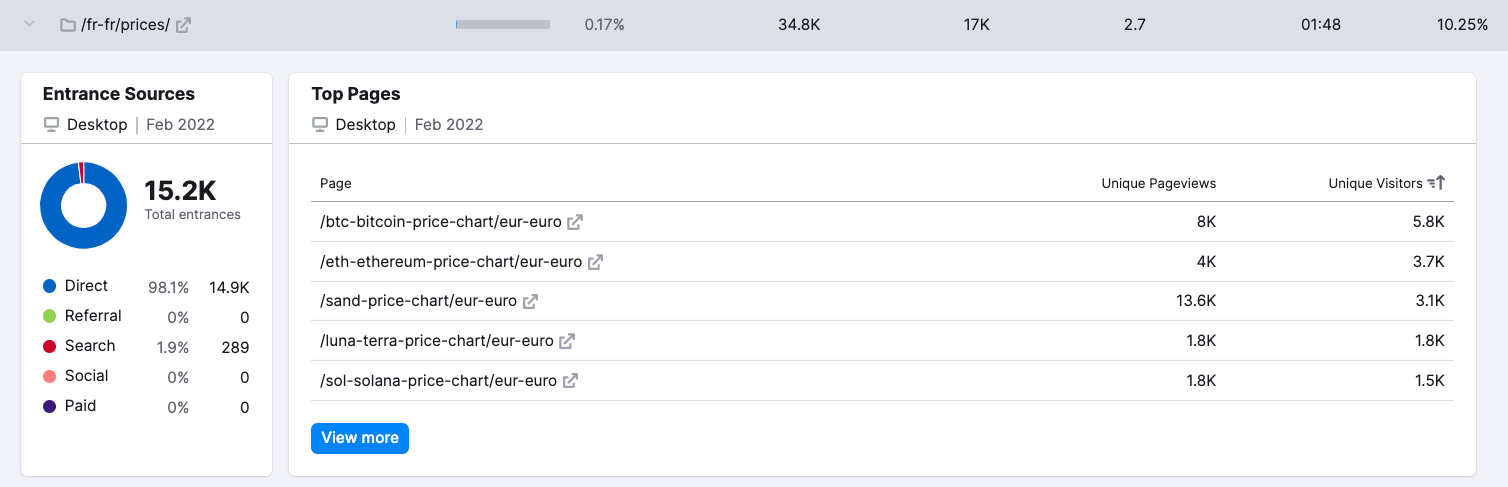1508x487 pixels.
Task: Open the /sand-price-chart/eur-euro page link
Action: (x=418, y=301)
